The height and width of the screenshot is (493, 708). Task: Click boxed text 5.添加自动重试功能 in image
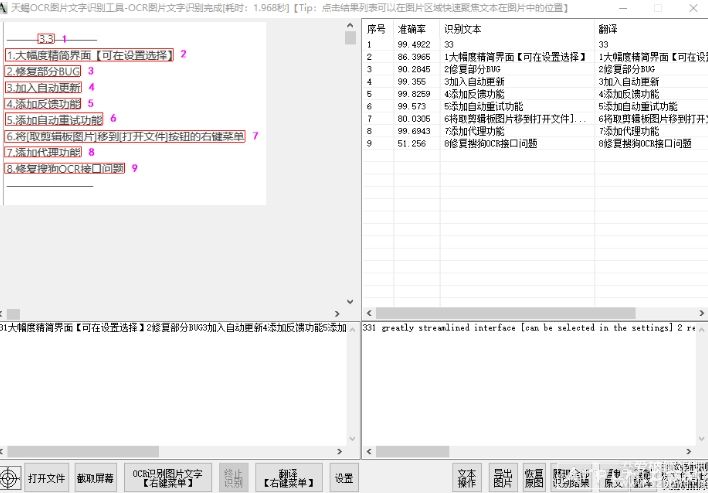54,120
